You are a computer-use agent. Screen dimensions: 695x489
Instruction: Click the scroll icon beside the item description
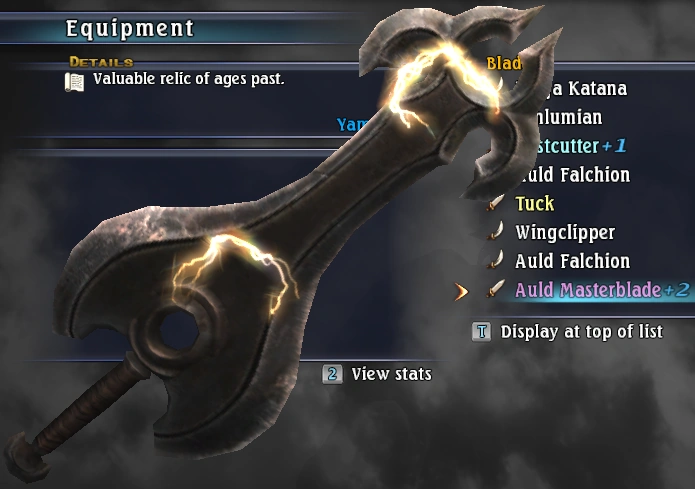click(x=74, y=82)
